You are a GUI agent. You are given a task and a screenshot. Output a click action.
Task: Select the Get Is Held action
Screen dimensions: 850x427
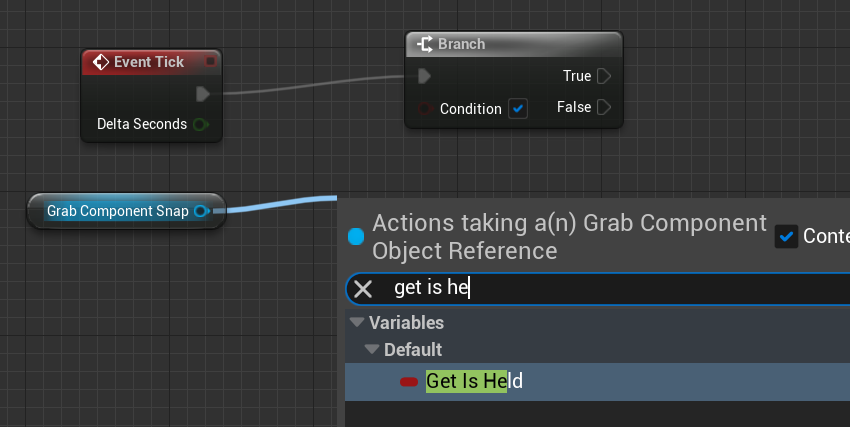pyautogui.click(x=474, y=381)
